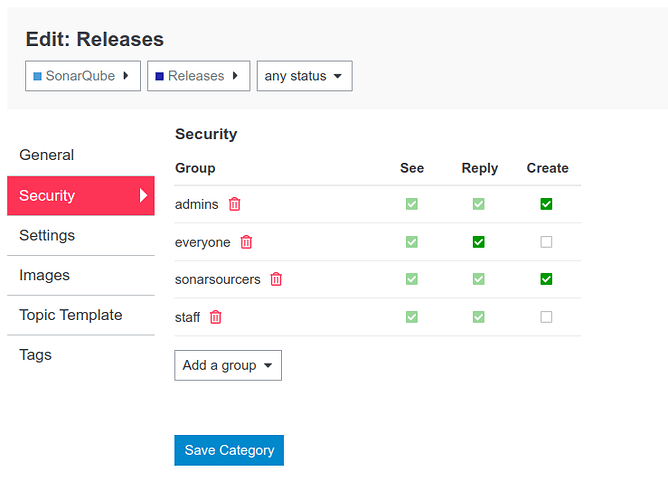
Task: Remove the everyone group via trash icon
Action: point(246,242)
